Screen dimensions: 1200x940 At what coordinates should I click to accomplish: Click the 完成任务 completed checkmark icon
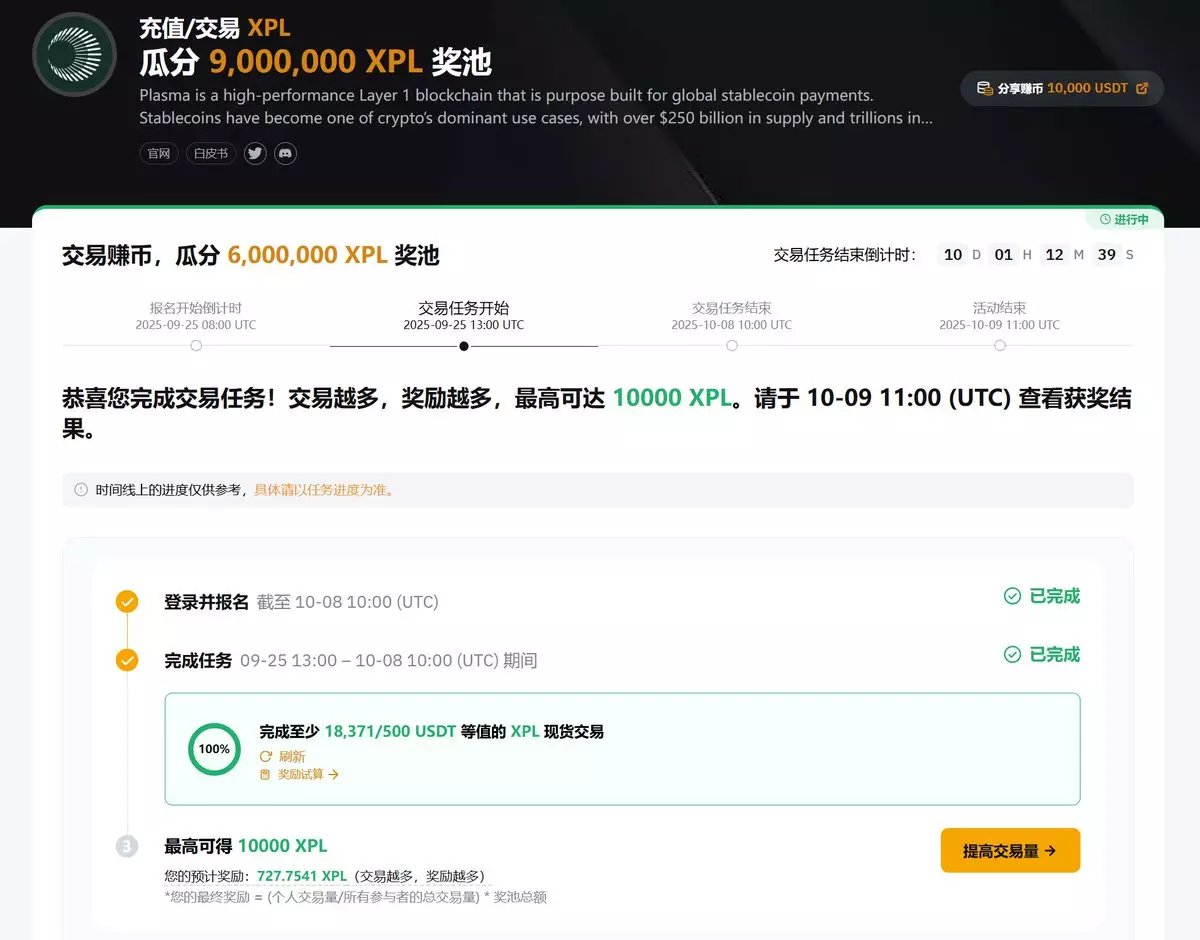click(x=127, y=660)
